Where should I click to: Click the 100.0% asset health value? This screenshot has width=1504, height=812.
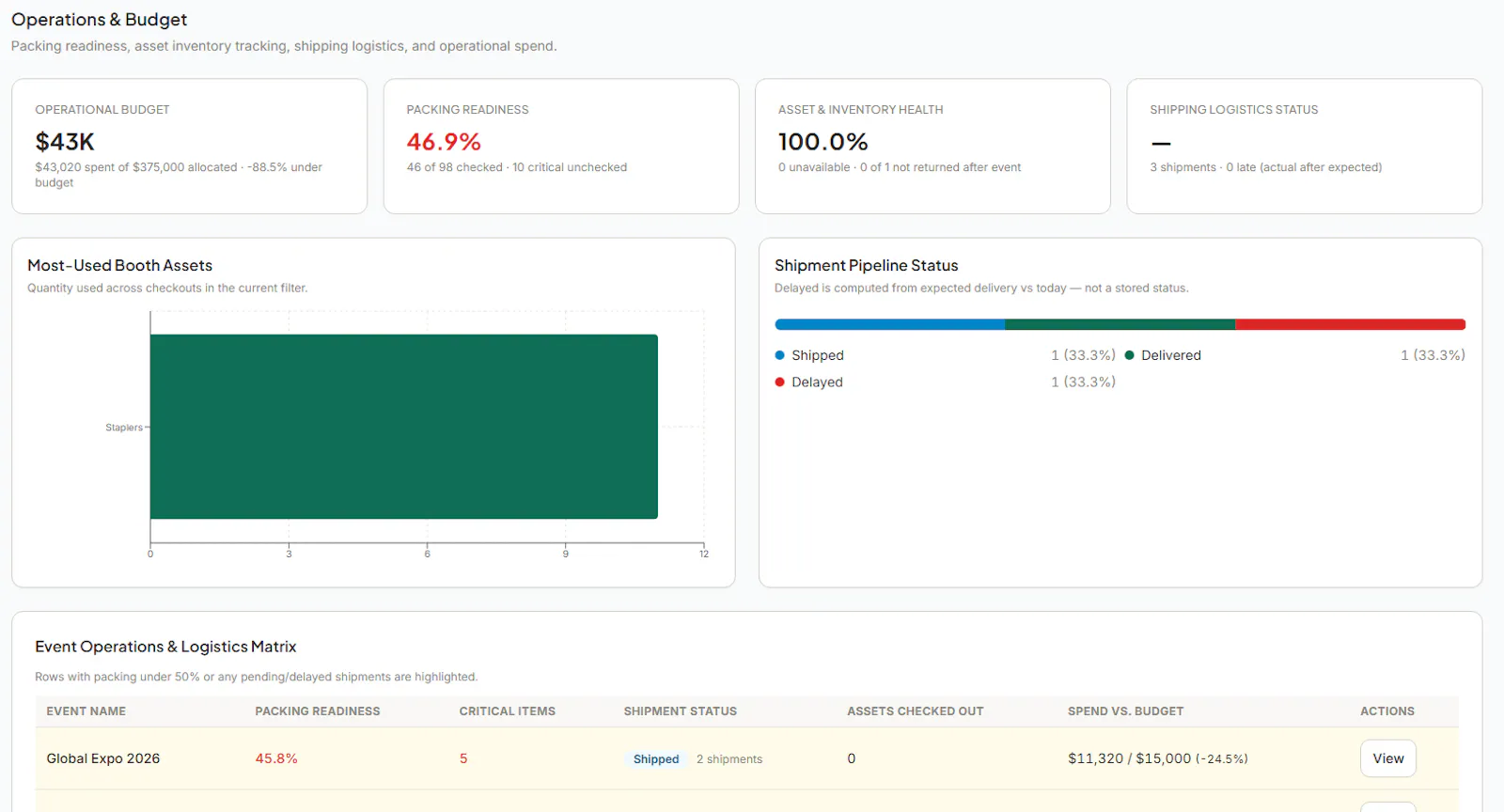tap(823, 142)
